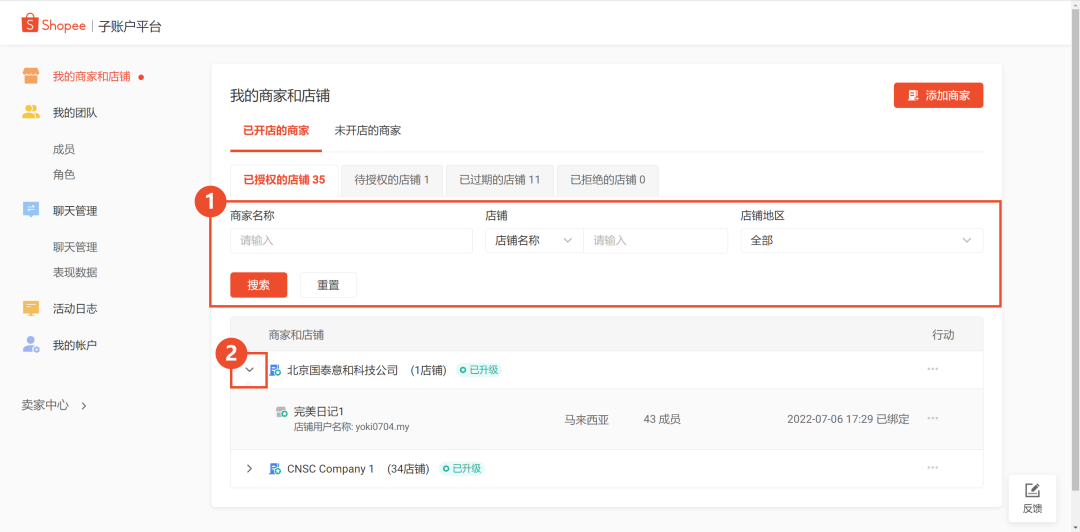Open 我的商家和店铺 shop icon in sidebar
The height and width of the screenshot is (532, 1080).
[x=31, y=76]
